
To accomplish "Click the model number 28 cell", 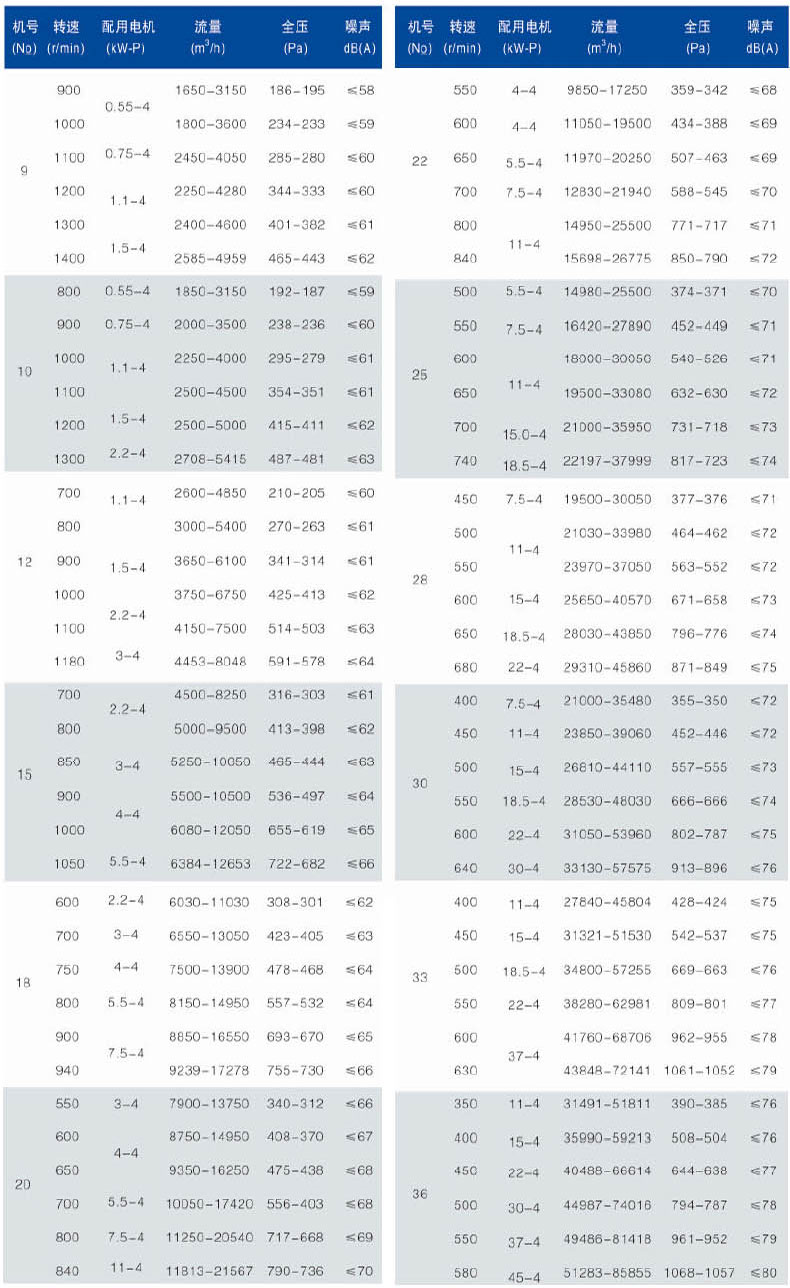I will (x=420, y=579).
